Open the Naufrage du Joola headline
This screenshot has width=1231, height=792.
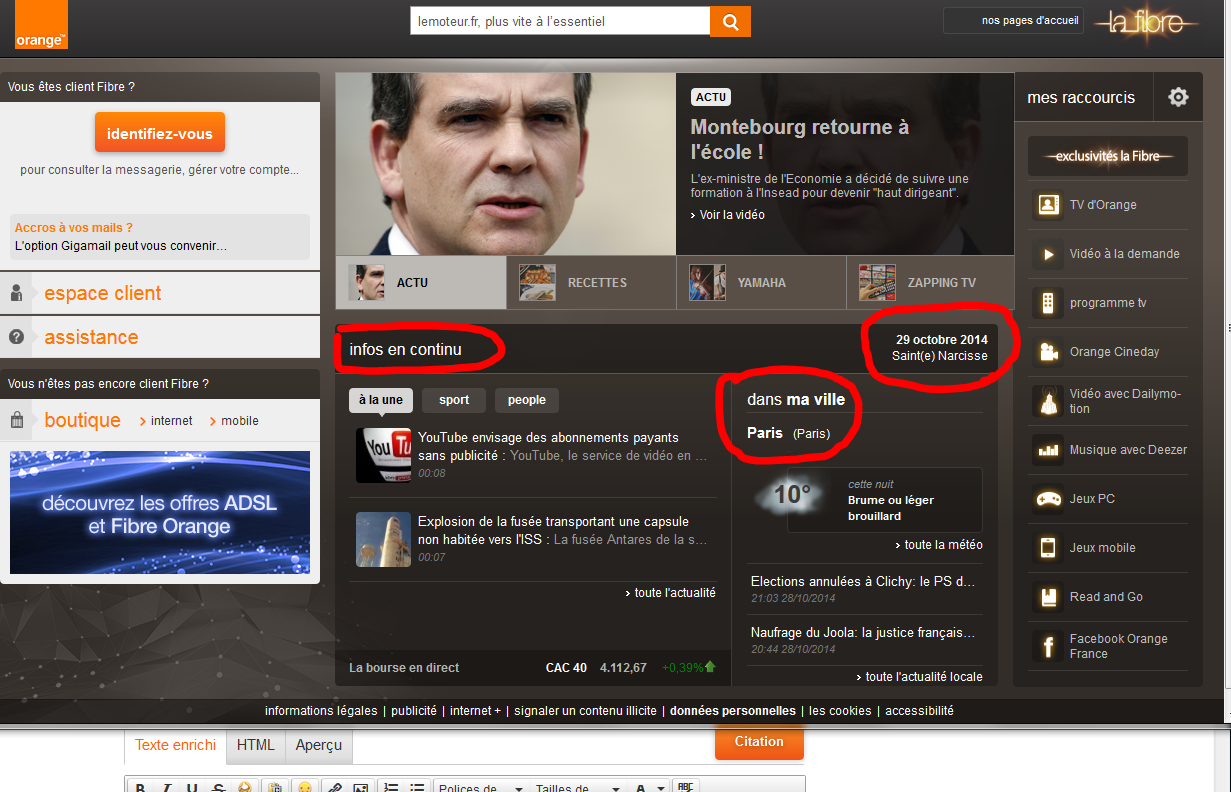coord(863,632)
